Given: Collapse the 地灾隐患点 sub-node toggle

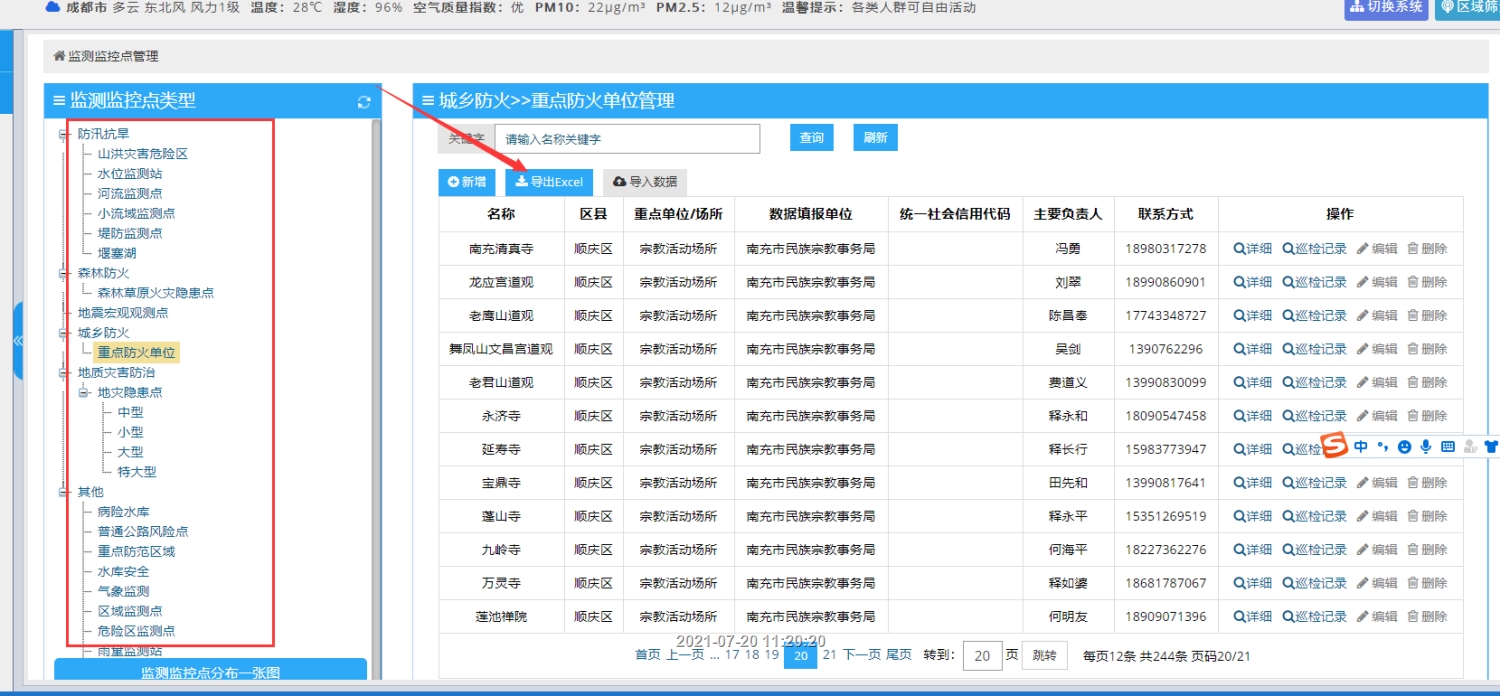Looking at the screenshot, I should 85,393.
